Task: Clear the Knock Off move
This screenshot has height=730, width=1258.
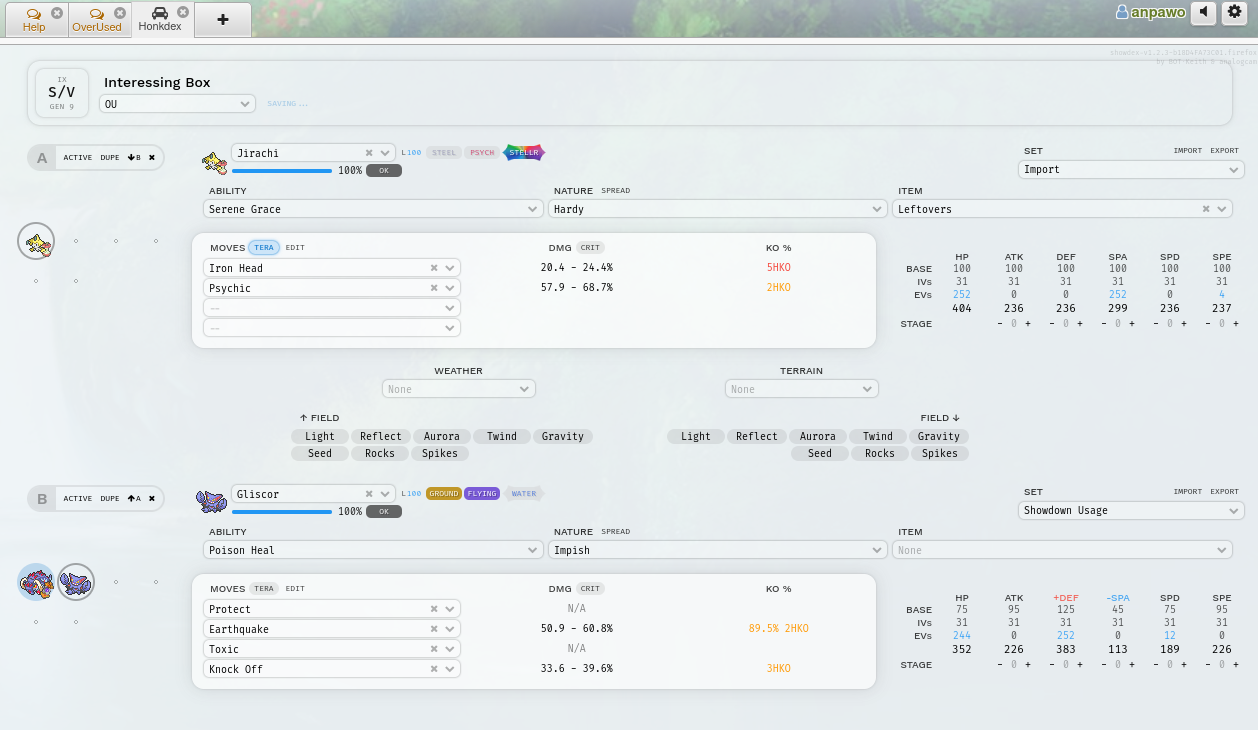Action: (434, 669)
